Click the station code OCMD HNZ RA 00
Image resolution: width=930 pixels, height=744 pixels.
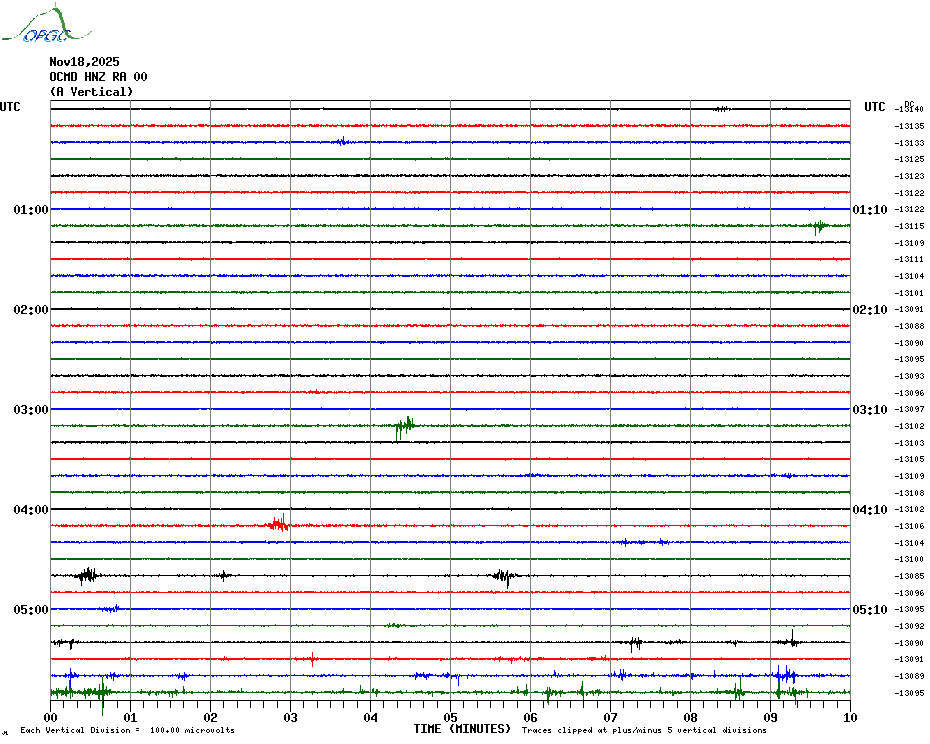pyautogui.click(x=98, y=77)
